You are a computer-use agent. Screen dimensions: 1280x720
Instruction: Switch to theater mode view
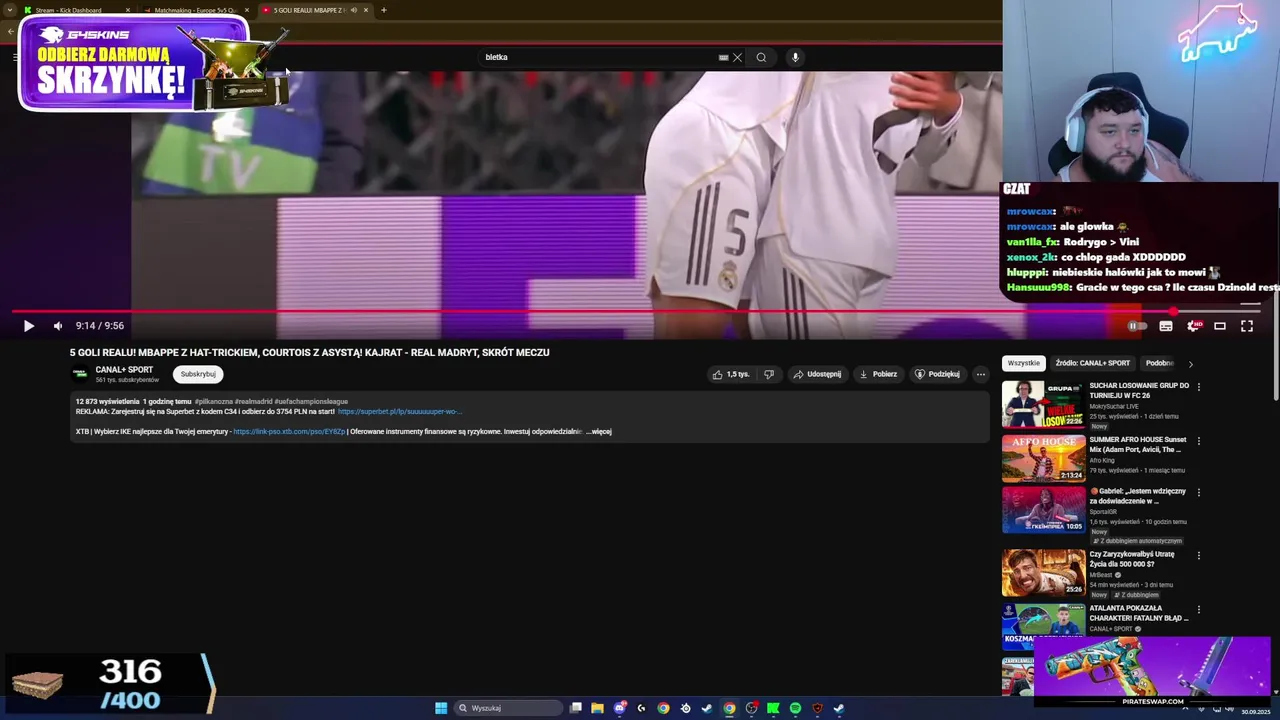(x=1220, y=325)
